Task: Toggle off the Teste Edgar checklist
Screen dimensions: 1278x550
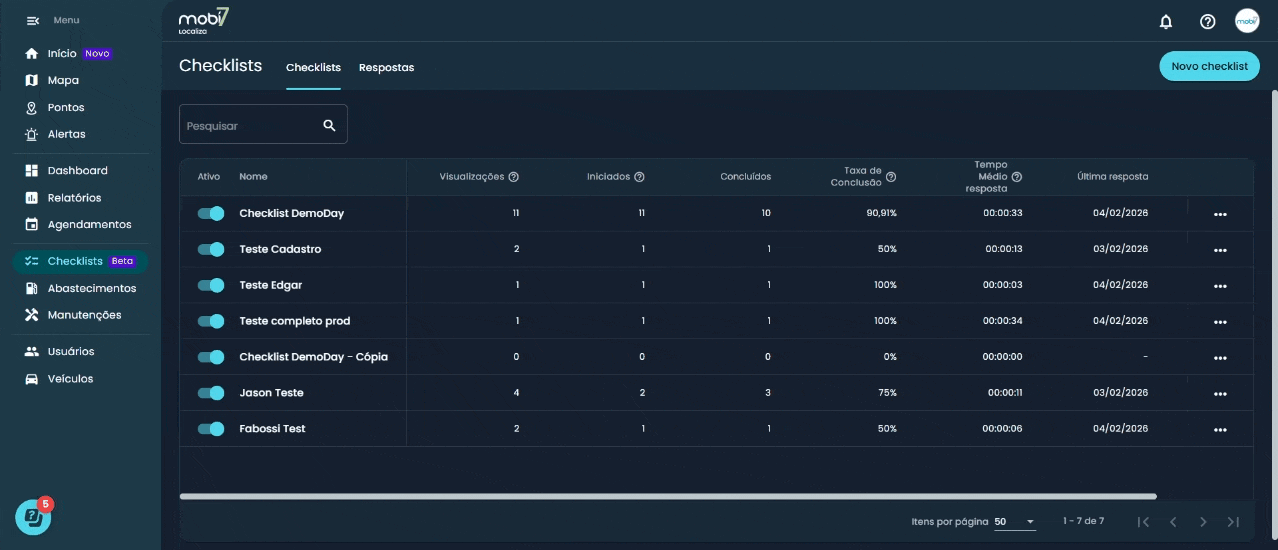Action: [x=211, y=285]
